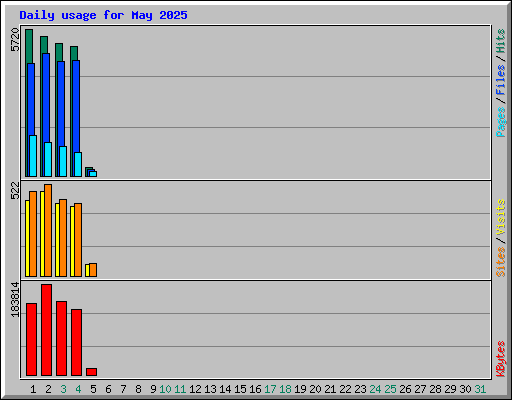
Task: Click the cyan Pages bar for day 1
Action: click(33, 156)
